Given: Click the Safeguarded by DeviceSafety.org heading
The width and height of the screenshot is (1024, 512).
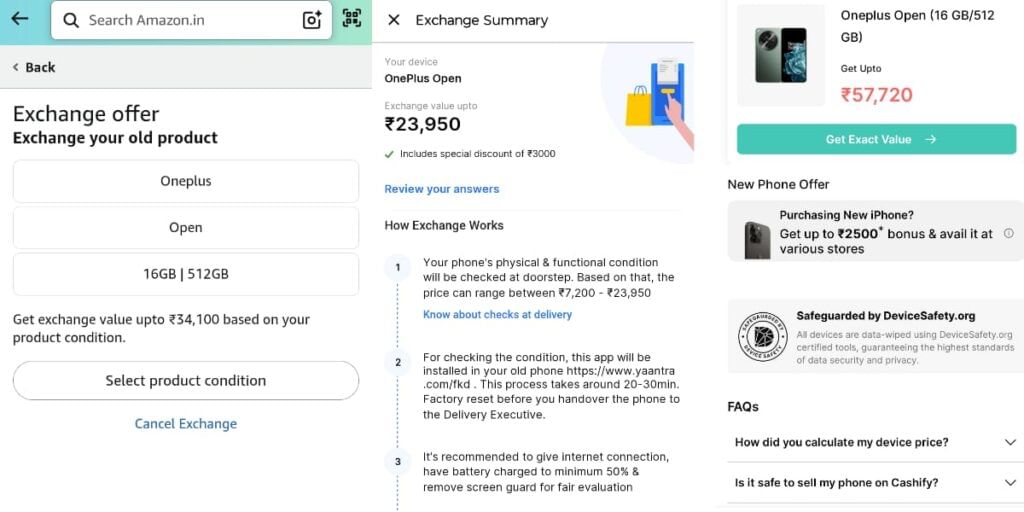Looking at the screenshot, I should pyautogui.click(x=886, y=316).
